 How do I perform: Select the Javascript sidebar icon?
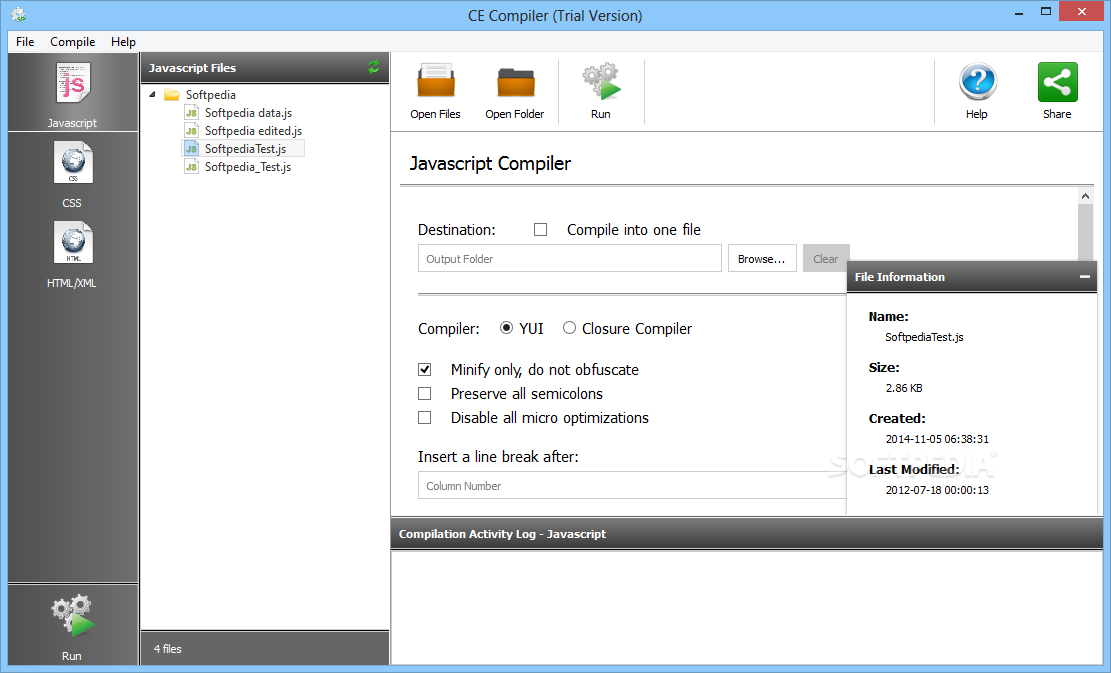pos(73,83)
